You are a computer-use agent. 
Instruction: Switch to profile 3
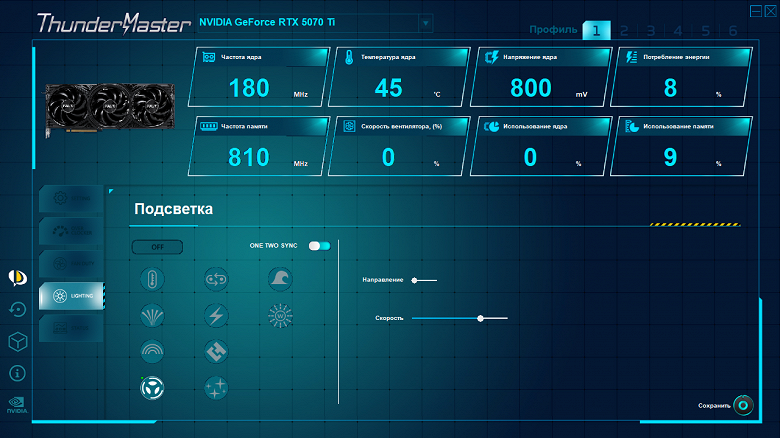coord(651,31)
